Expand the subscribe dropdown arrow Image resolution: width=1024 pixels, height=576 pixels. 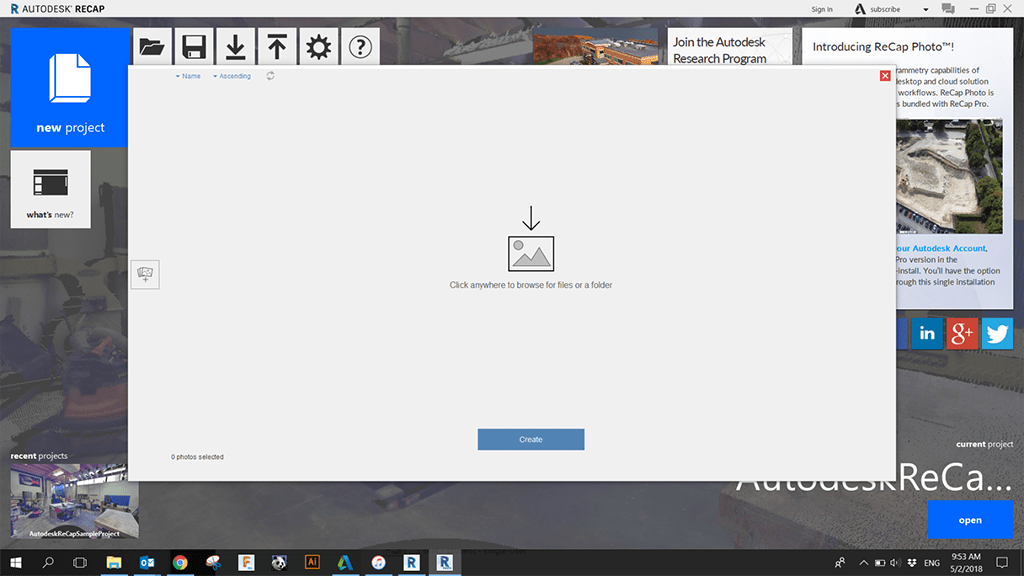tap(925, 10)
